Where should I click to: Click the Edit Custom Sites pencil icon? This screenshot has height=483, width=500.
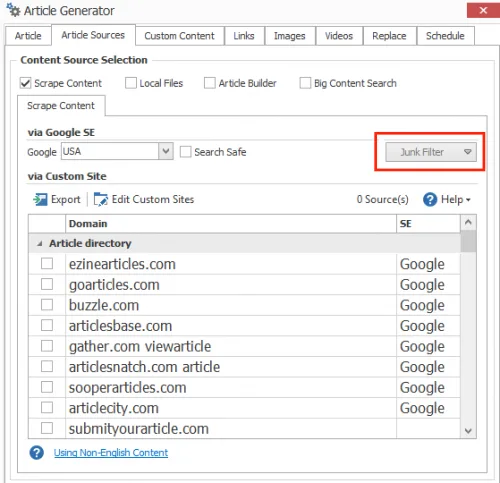pos(101,199)
